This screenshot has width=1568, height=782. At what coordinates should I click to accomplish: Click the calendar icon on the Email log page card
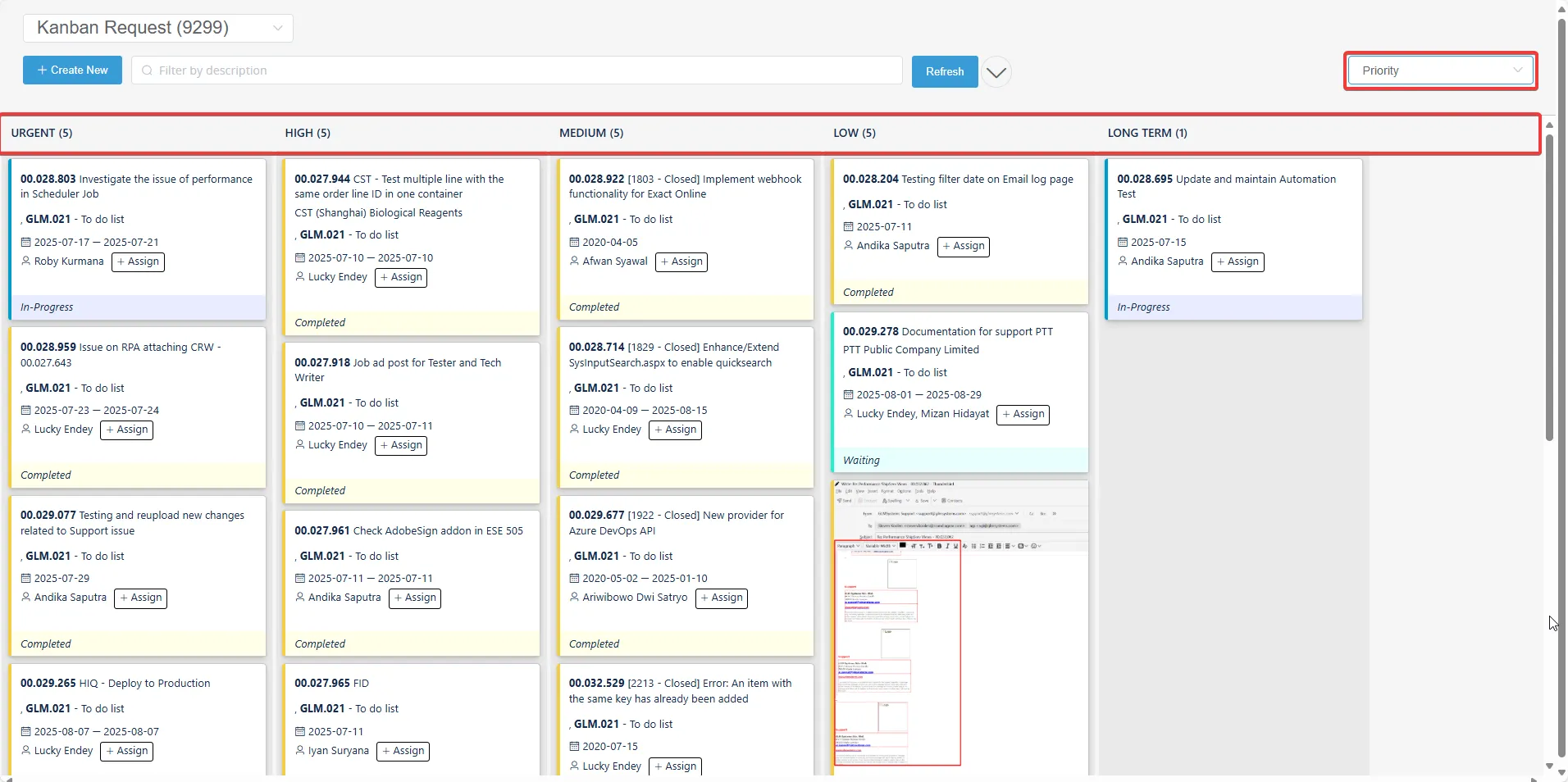[x=850, y=226]
